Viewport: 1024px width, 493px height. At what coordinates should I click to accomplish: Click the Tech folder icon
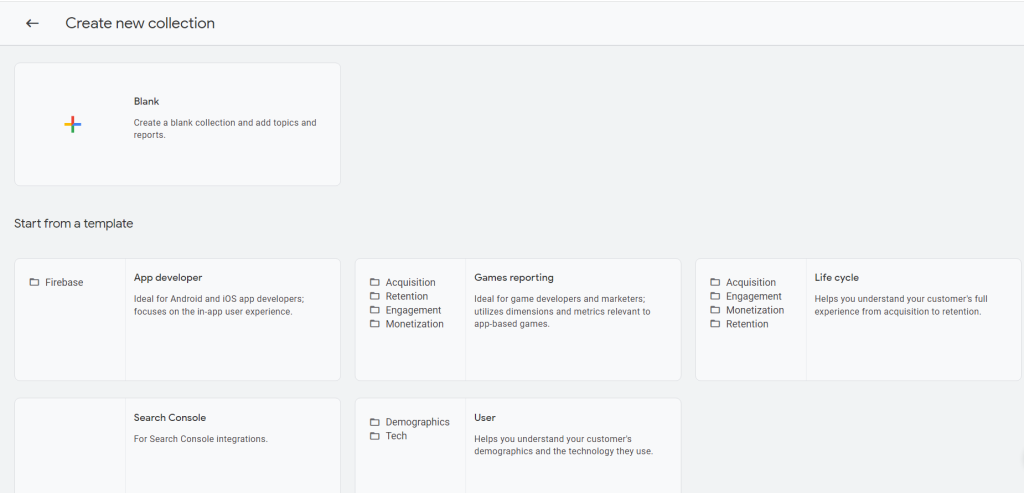[x=375, y=436]
